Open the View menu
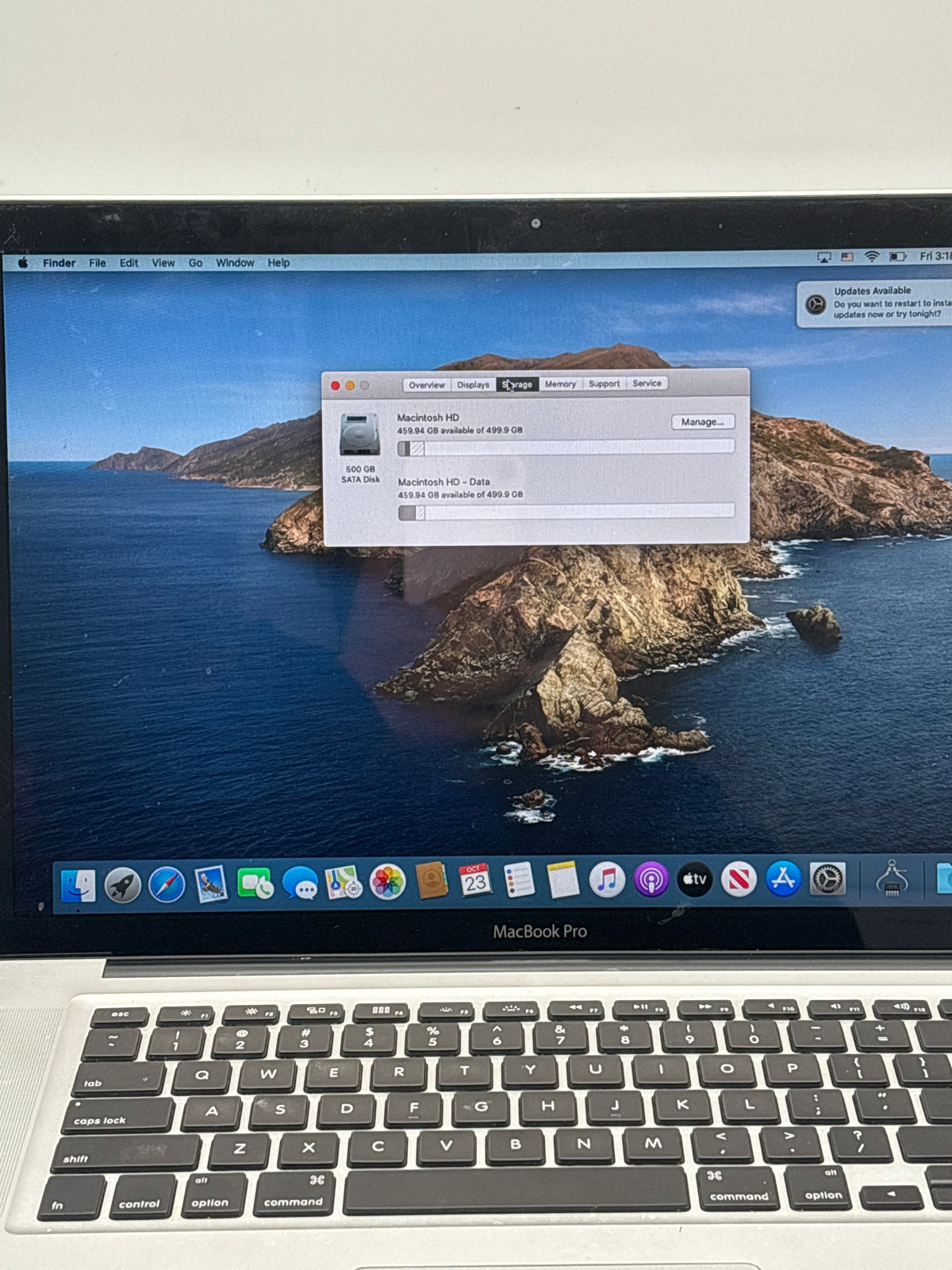 [163, 263]
